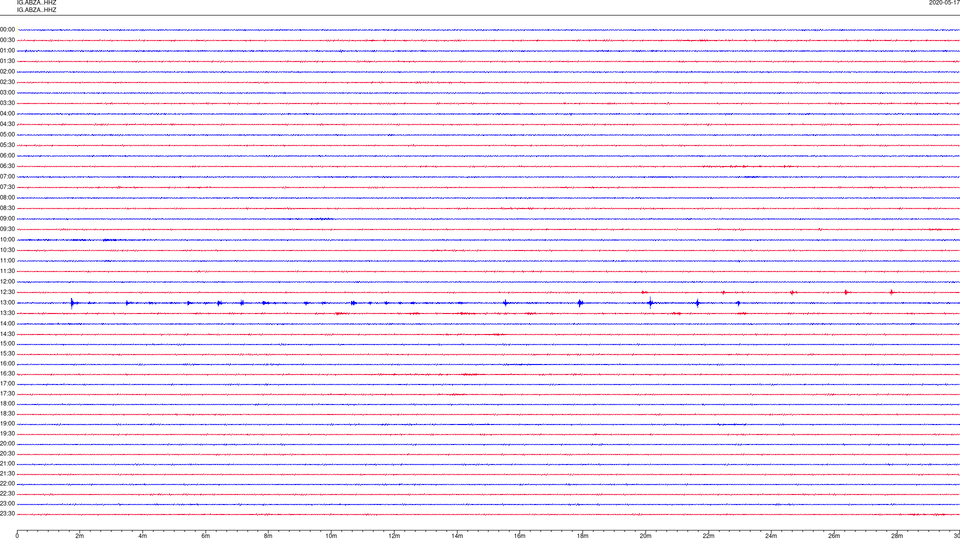Click the tallest 13:00 spike above 20m
Screen dimensions: 960x540
650,302
